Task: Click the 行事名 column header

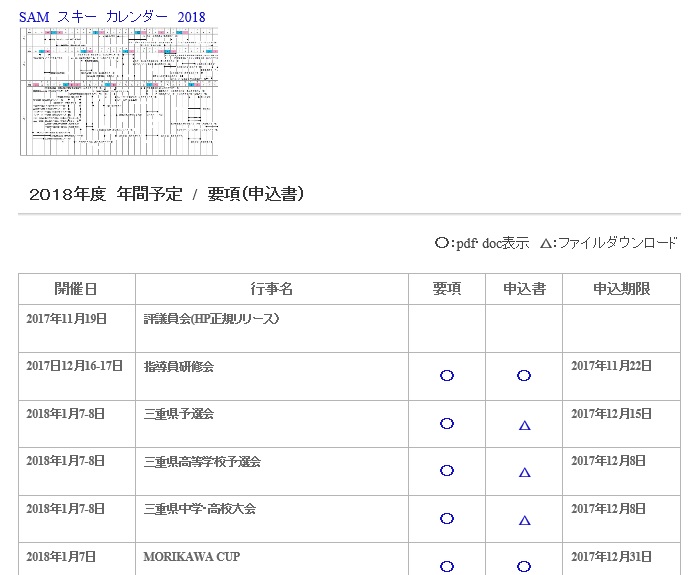Action: pos(271,289)
